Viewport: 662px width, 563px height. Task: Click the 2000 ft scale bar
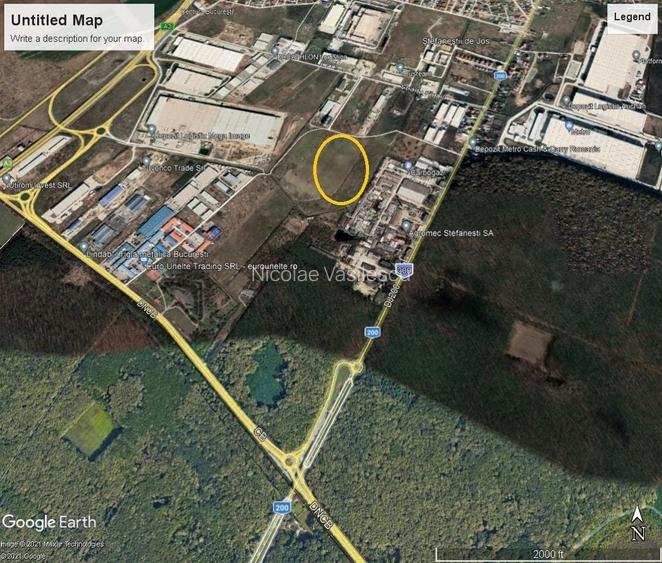(546, 553)
